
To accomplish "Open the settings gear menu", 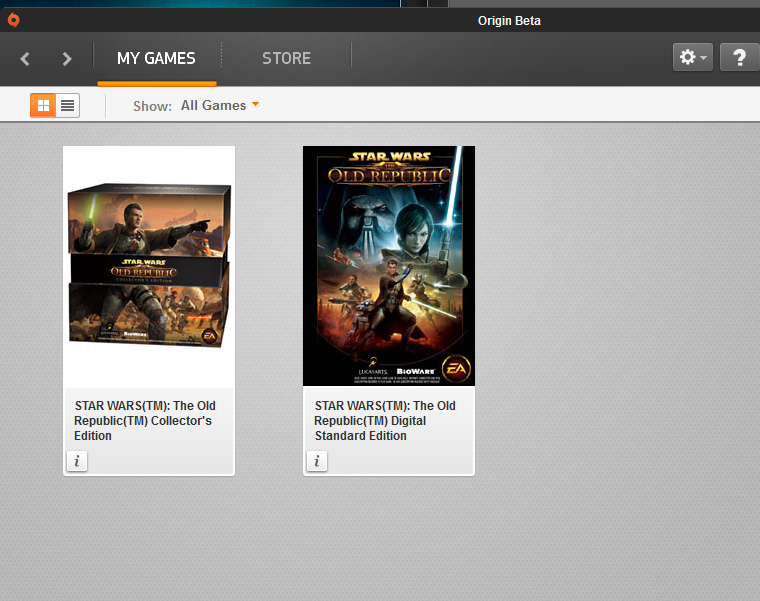I will coord(693,57).
